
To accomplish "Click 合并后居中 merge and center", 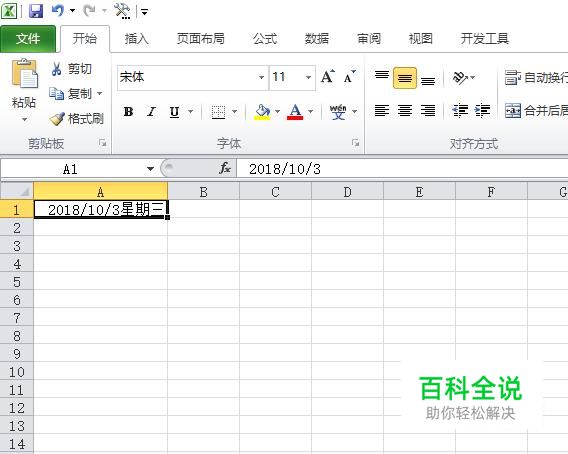I will point(536,110).
